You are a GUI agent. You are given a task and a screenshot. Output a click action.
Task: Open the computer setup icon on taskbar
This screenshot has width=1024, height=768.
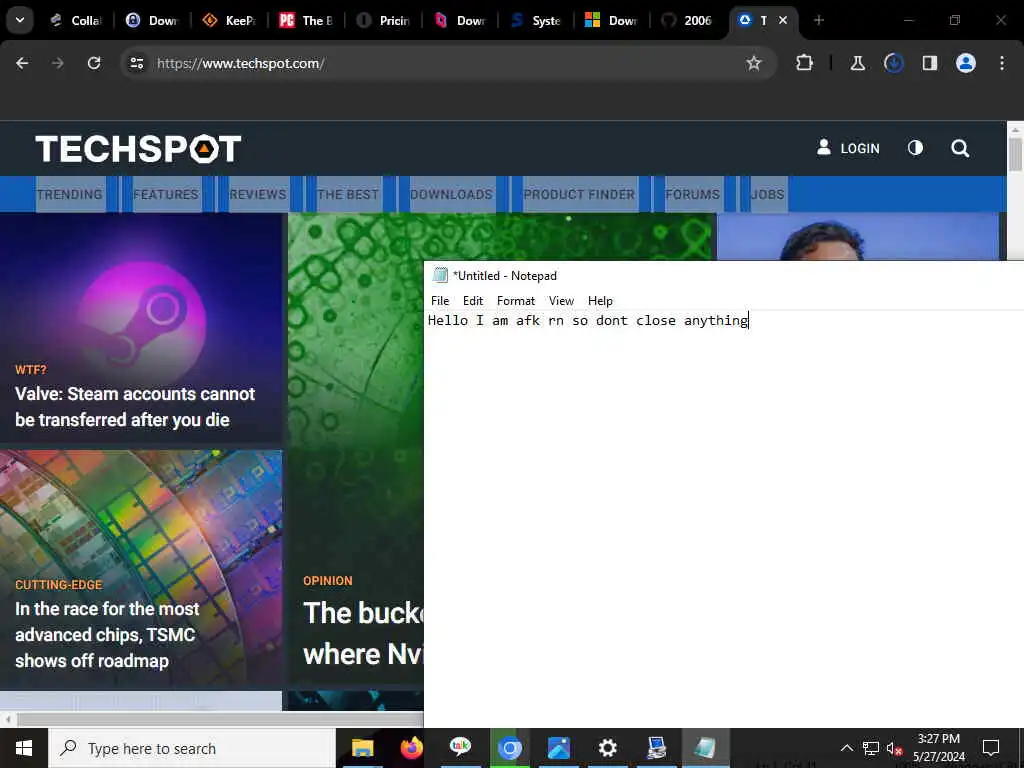click(x=656, y=748)
